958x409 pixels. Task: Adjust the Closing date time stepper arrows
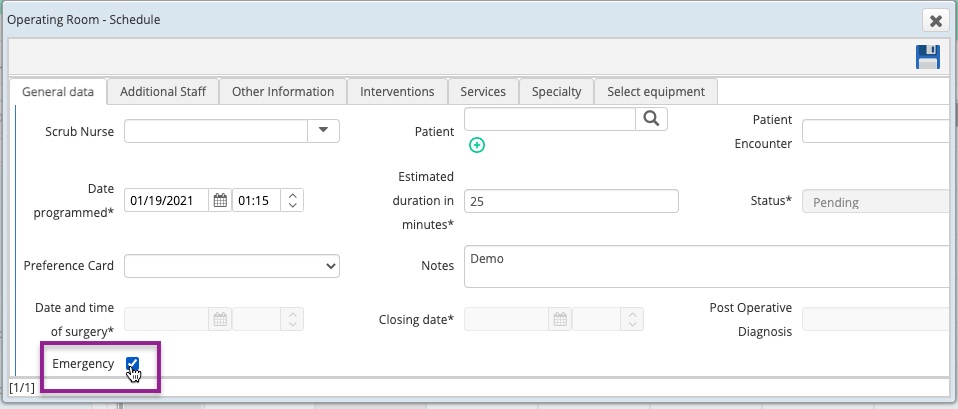click(x=632, y=319)
